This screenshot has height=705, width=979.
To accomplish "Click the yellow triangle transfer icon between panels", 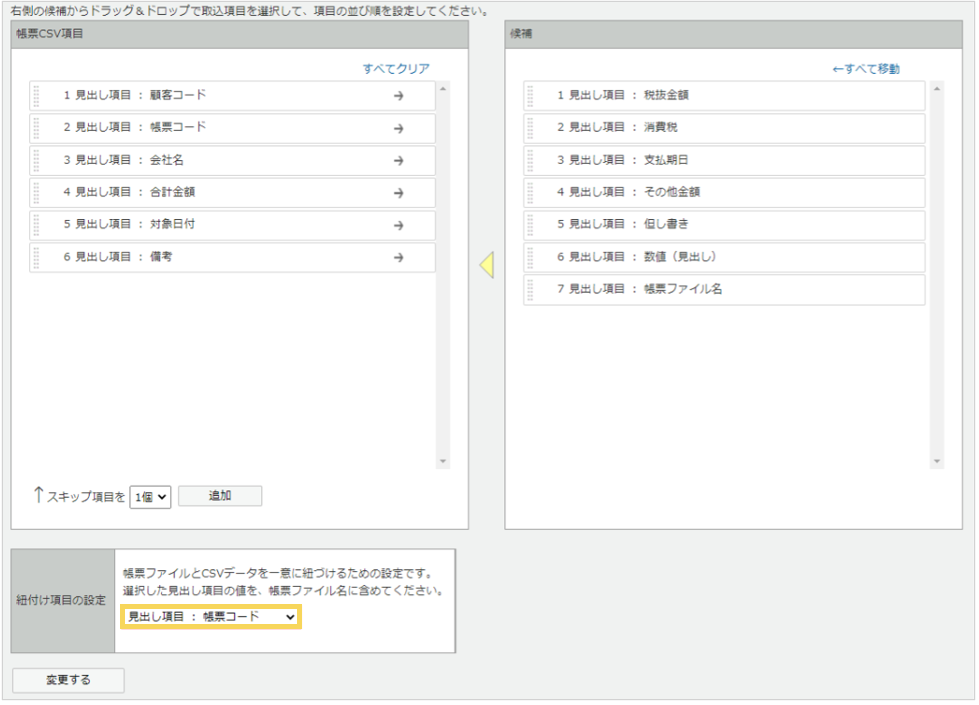I will (487, 263).
